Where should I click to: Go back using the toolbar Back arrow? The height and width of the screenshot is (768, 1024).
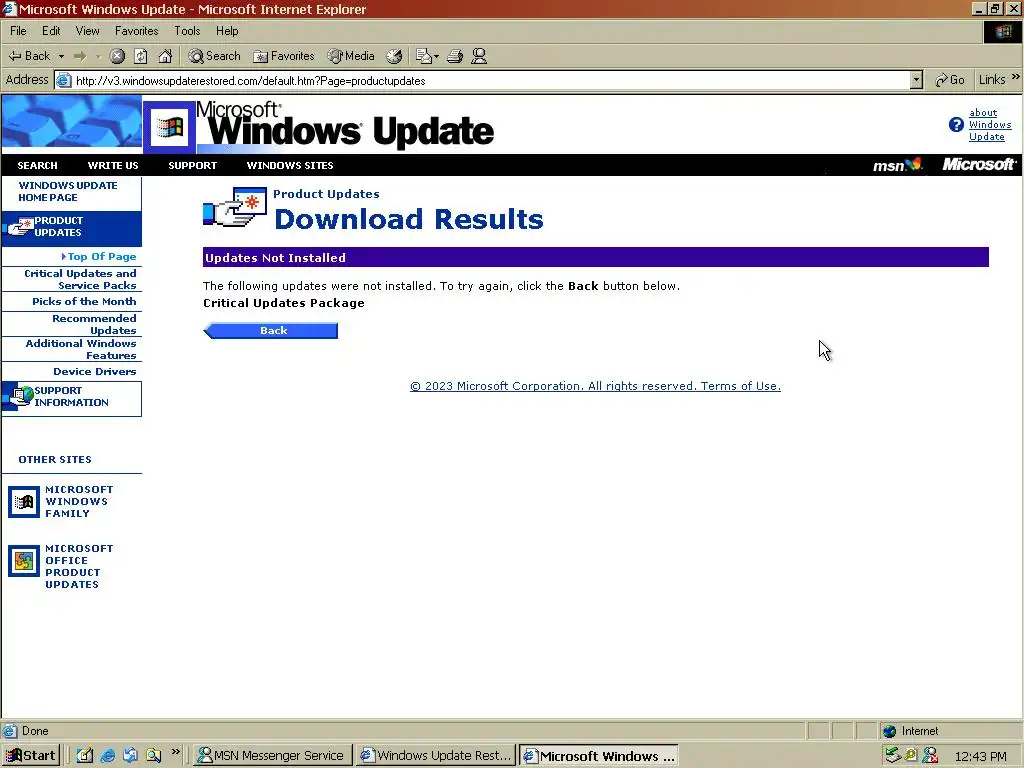(29, 56)
